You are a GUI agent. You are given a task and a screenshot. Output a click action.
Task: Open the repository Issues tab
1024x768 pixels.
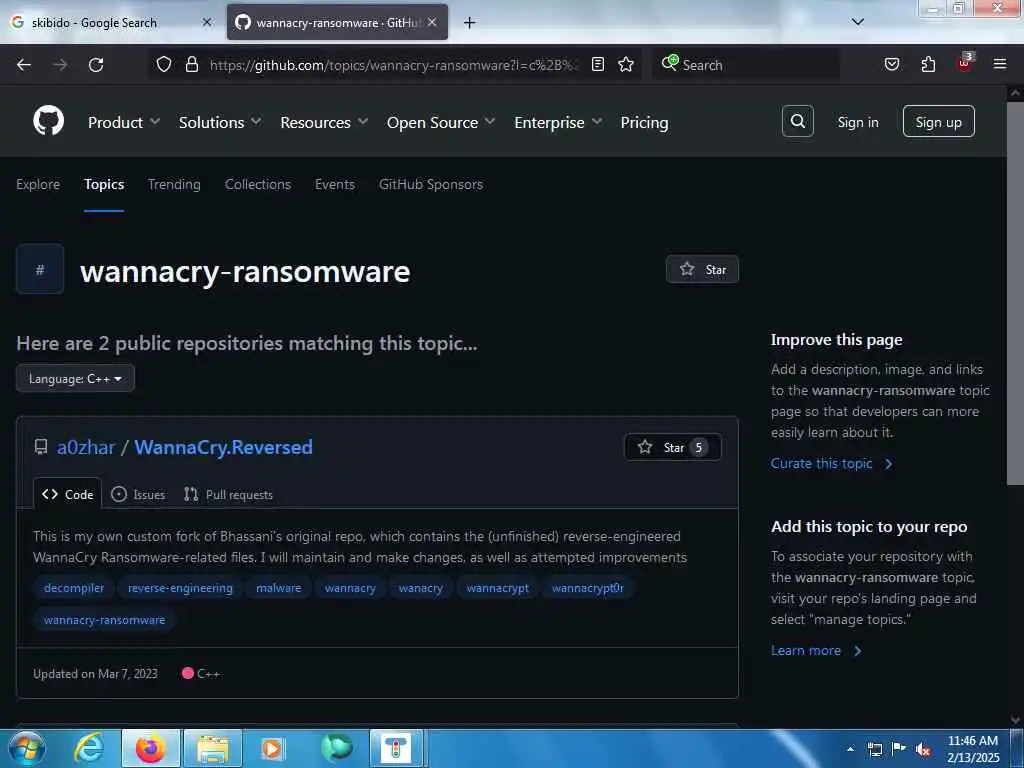pos(138,494)
